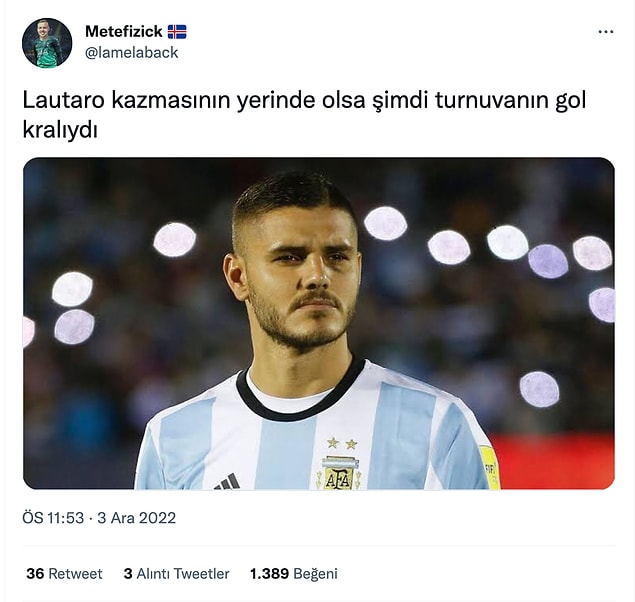The image size is (635, 602).
Task: Open the attached footballer photo
Action: pos(319,323)
